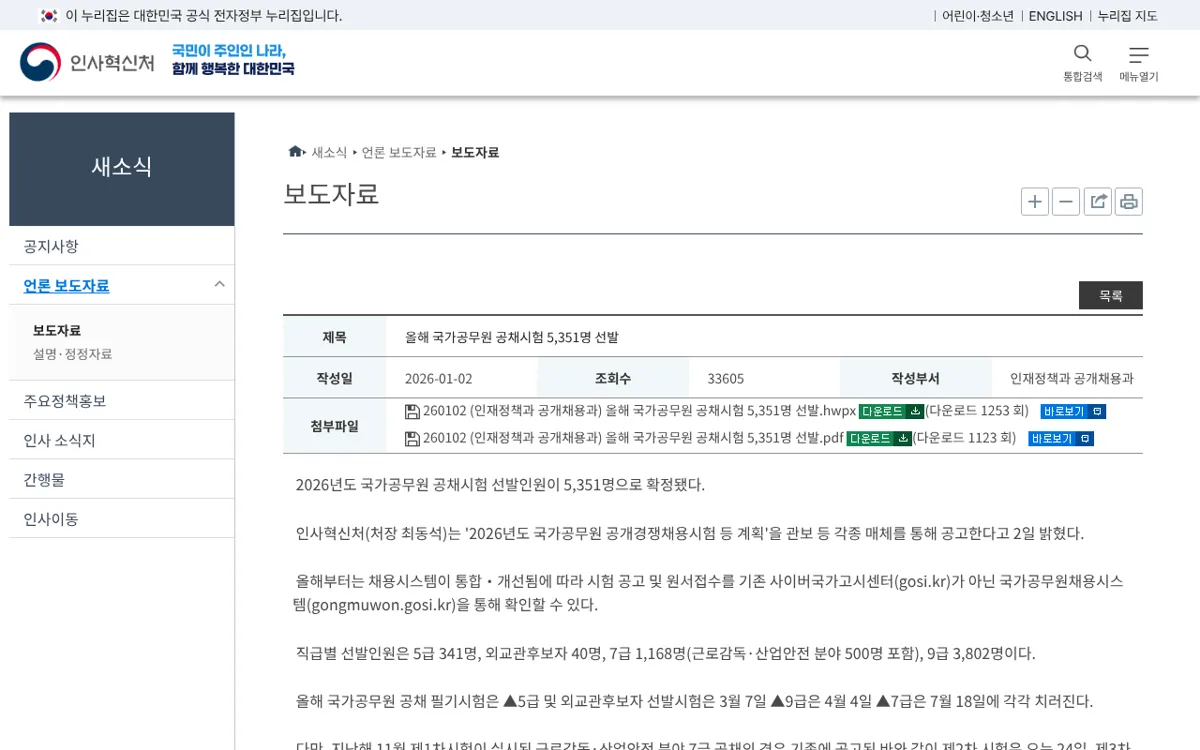1200x750 pixels.
Task: Click the hwpx attachment file name
Action: pyautogui.click(x=639, y=411)
